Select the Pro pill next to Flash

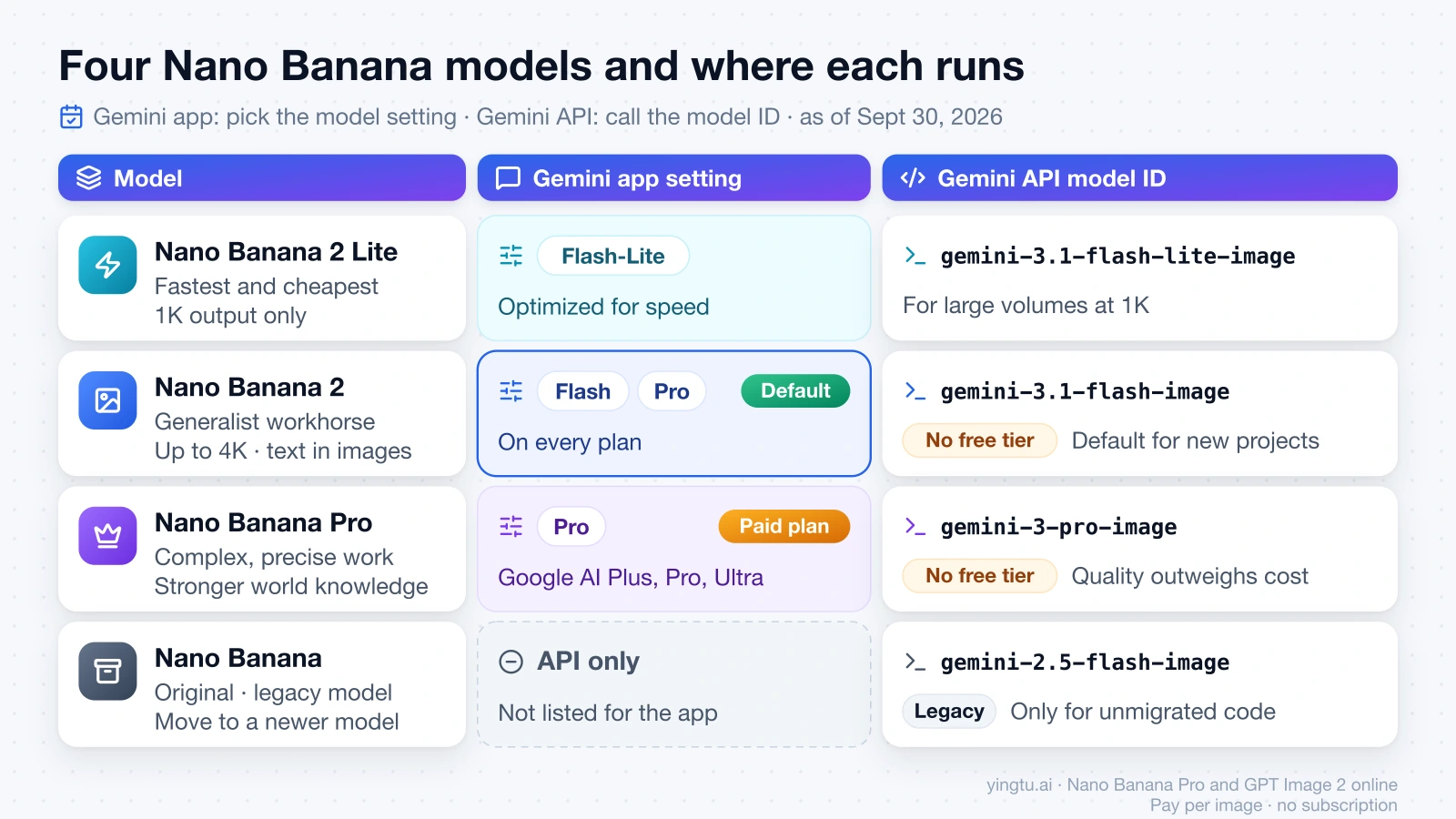672,391
